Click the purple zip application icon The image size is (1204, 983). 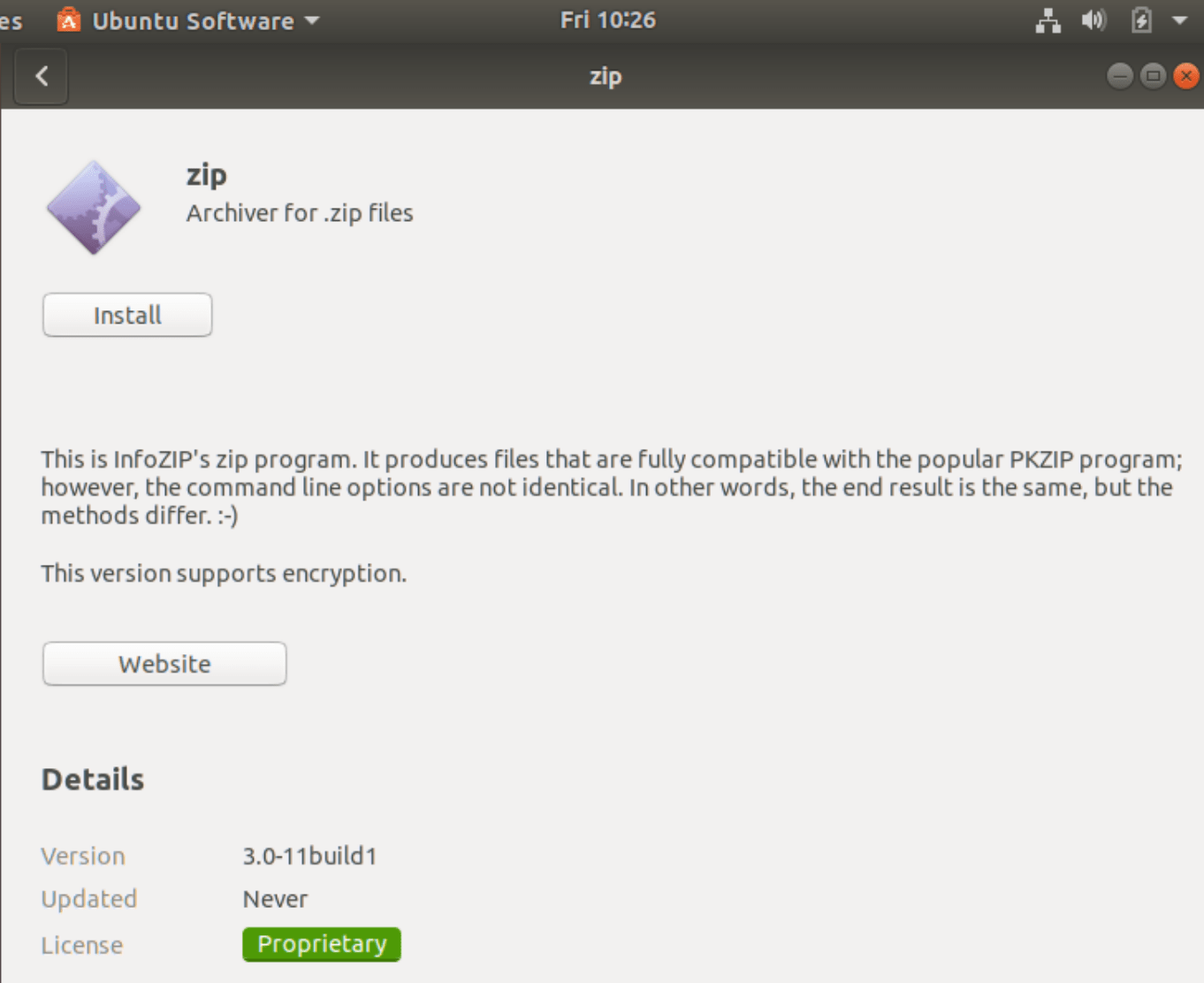click(94, 206)
